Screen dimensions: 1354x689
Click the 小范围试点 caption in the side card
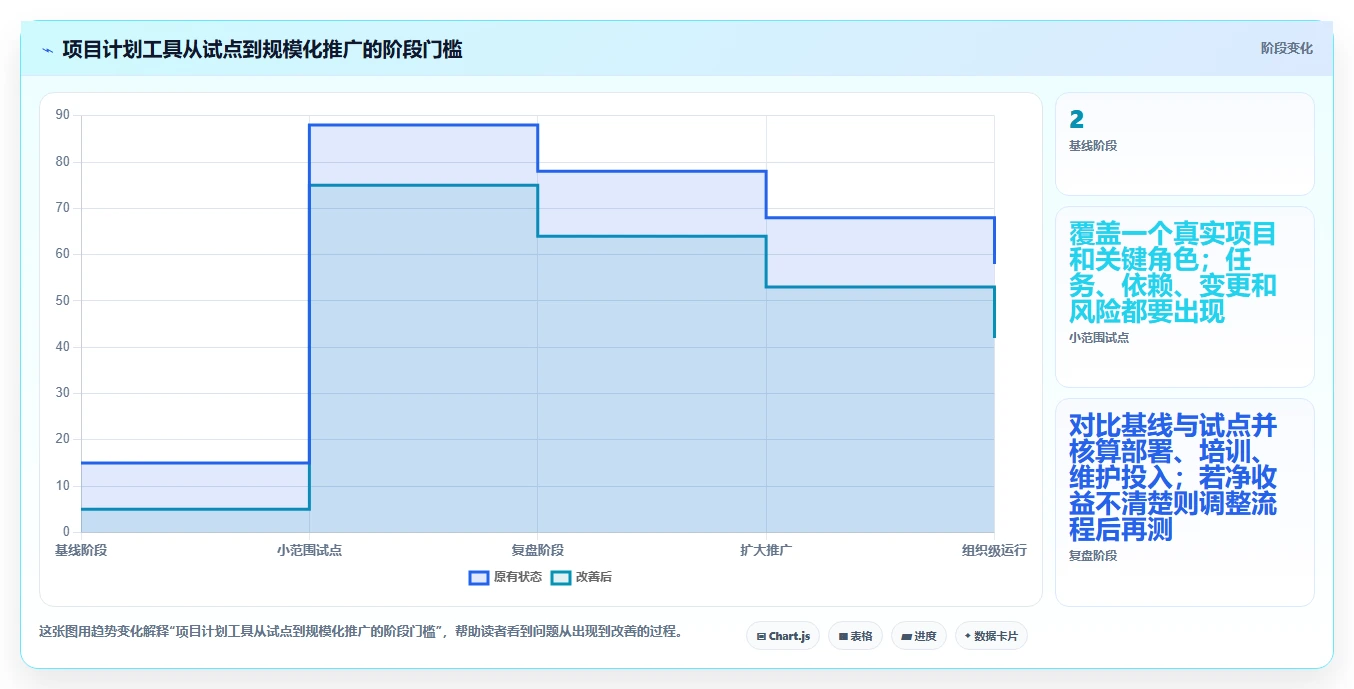point(1099,337)
